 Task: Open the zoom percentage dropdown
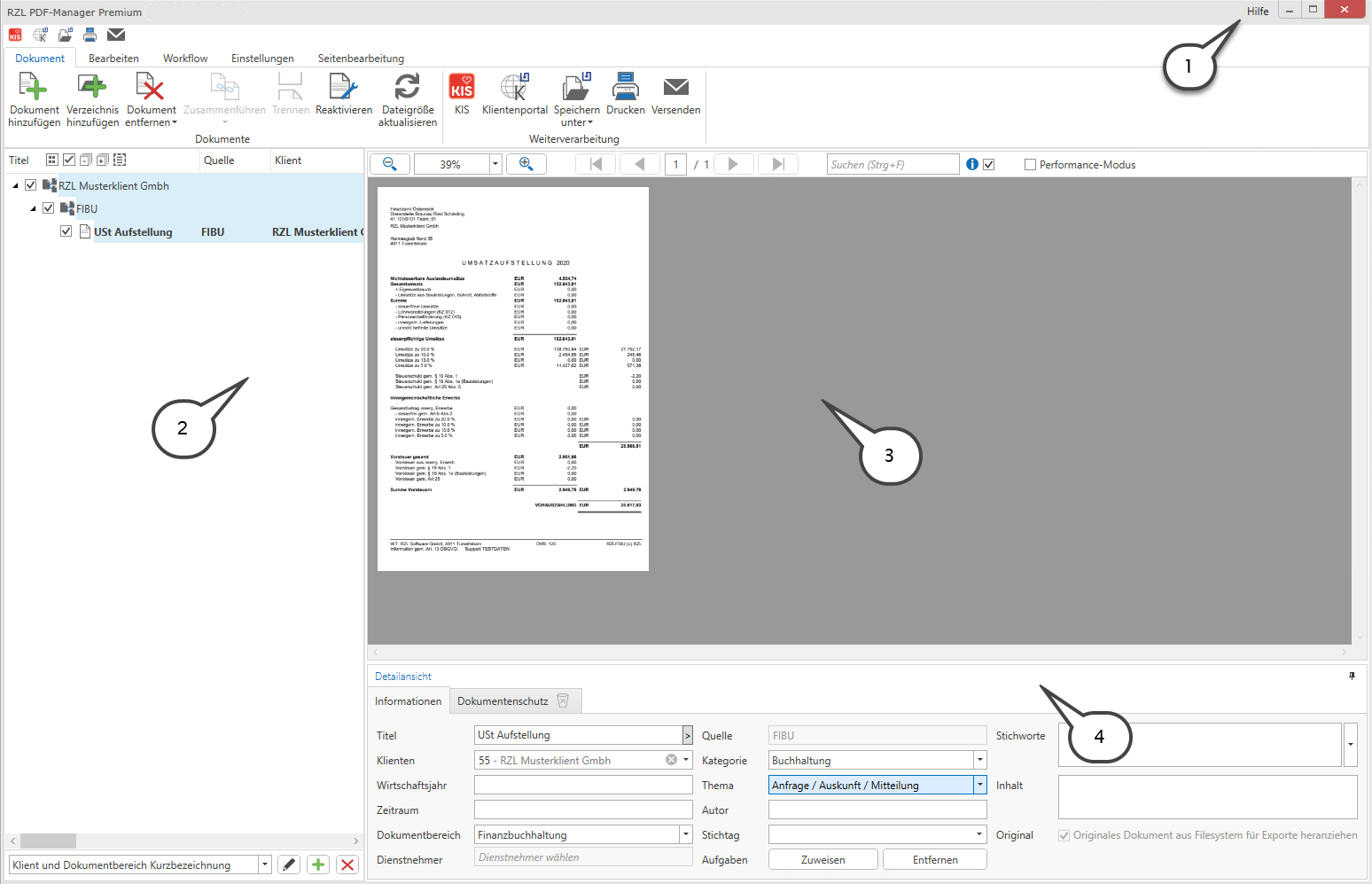point(495,165)
